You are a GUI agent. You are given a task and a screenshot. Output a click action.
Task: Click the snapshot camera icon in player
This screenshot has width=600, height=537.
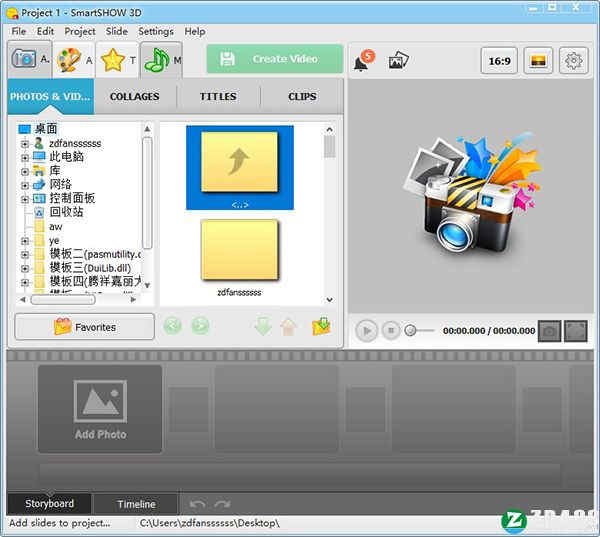(x=550, y=330)
